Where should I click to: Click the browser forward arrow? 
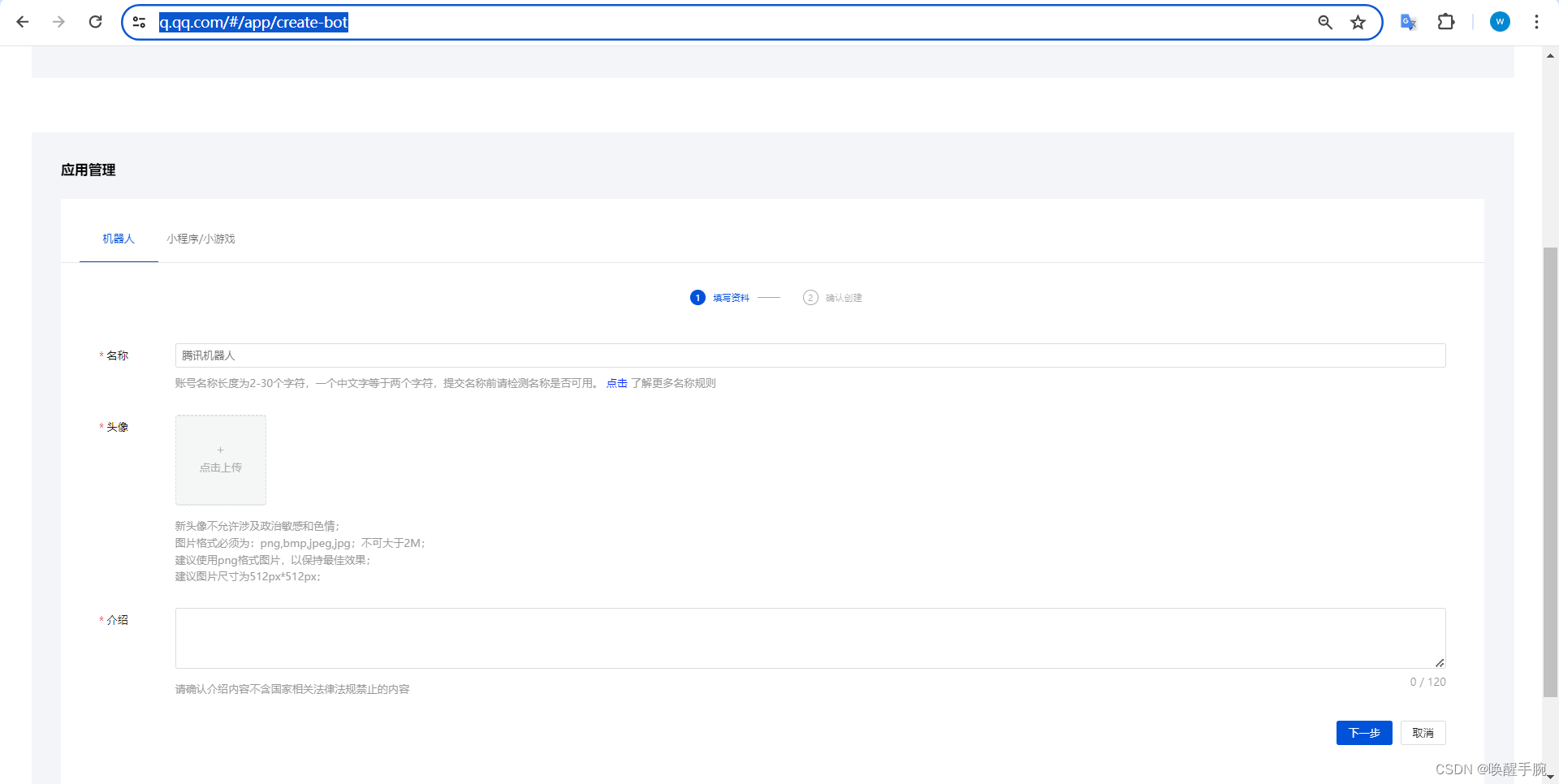[58, 22]
